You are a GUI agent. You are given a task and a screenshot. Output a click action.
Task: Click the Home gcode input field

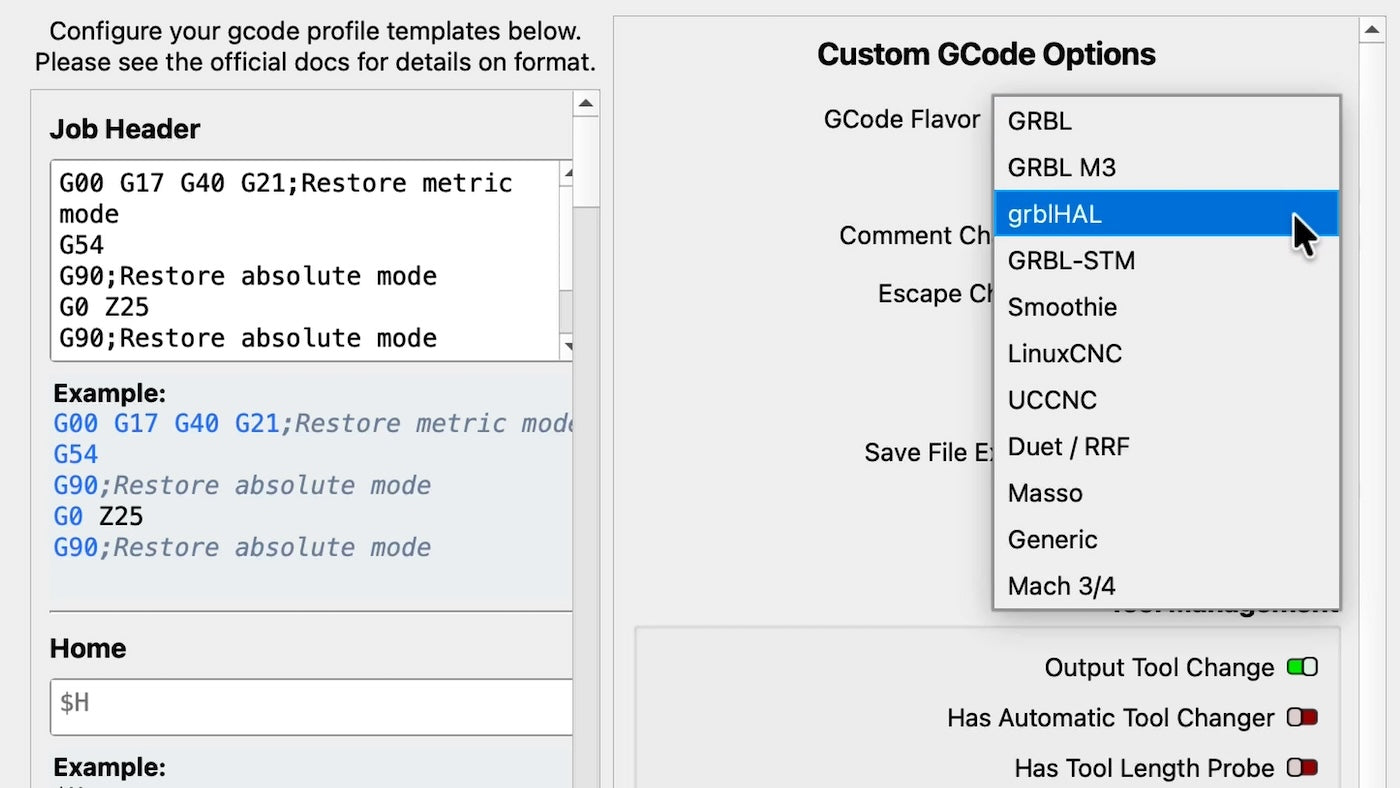click(x=311, y=706)
